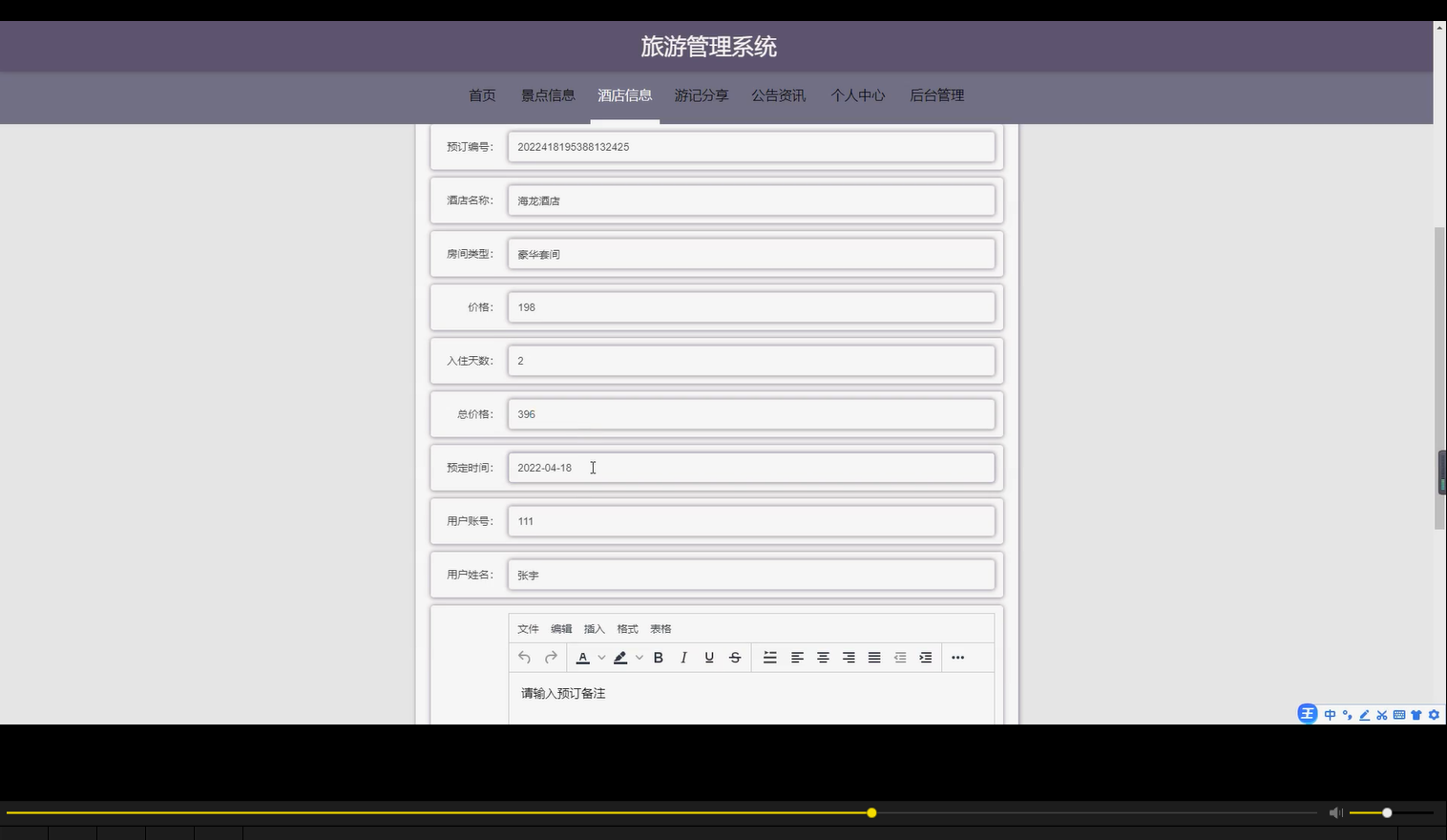The image size is (1447, 840).
Task: Click the Redo icon in the editor toolbar
Action: 551,658
